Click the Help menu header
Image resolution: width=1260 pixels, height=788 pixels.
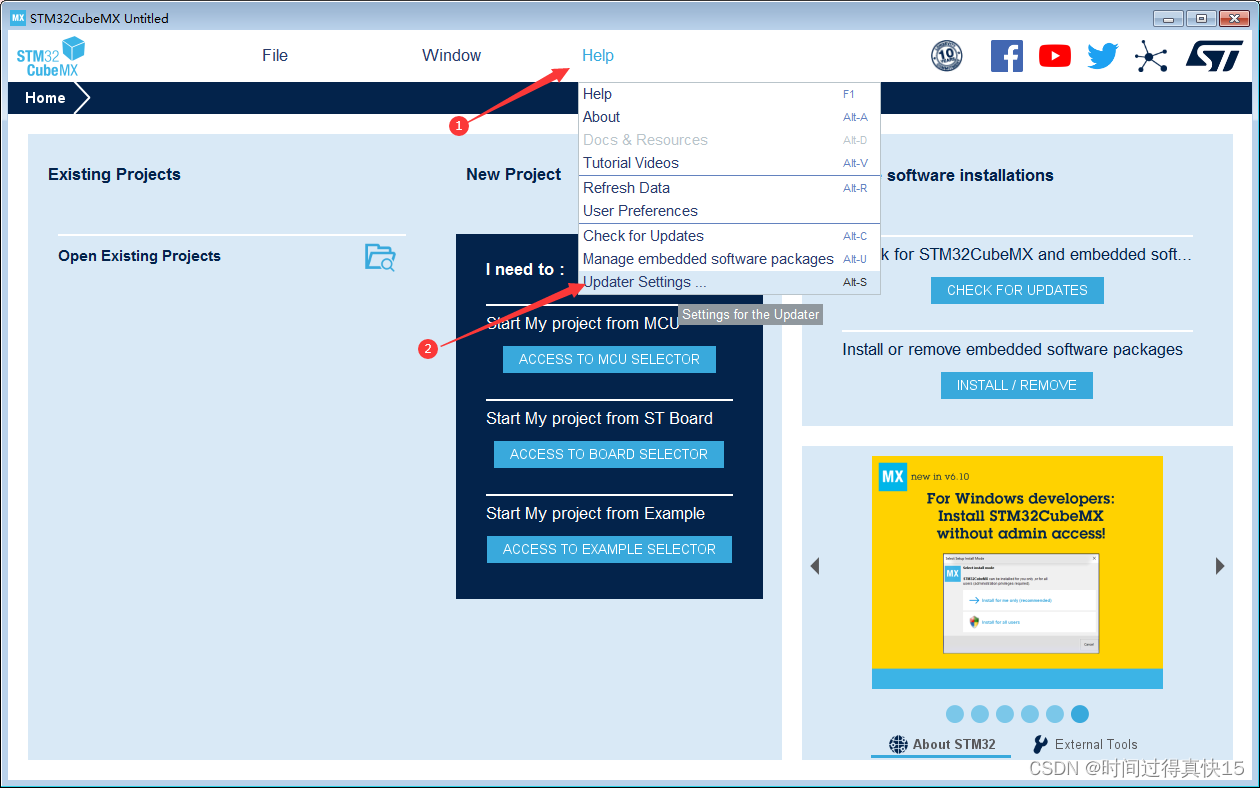coord(598,56)
